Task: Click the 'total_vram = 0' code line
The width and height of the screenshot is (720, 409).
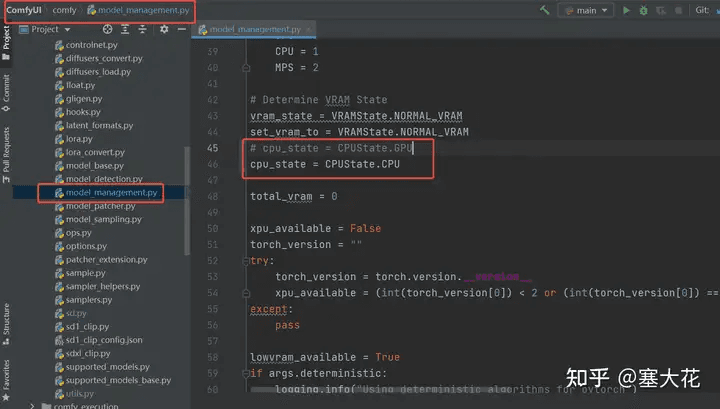Action: 293,196
